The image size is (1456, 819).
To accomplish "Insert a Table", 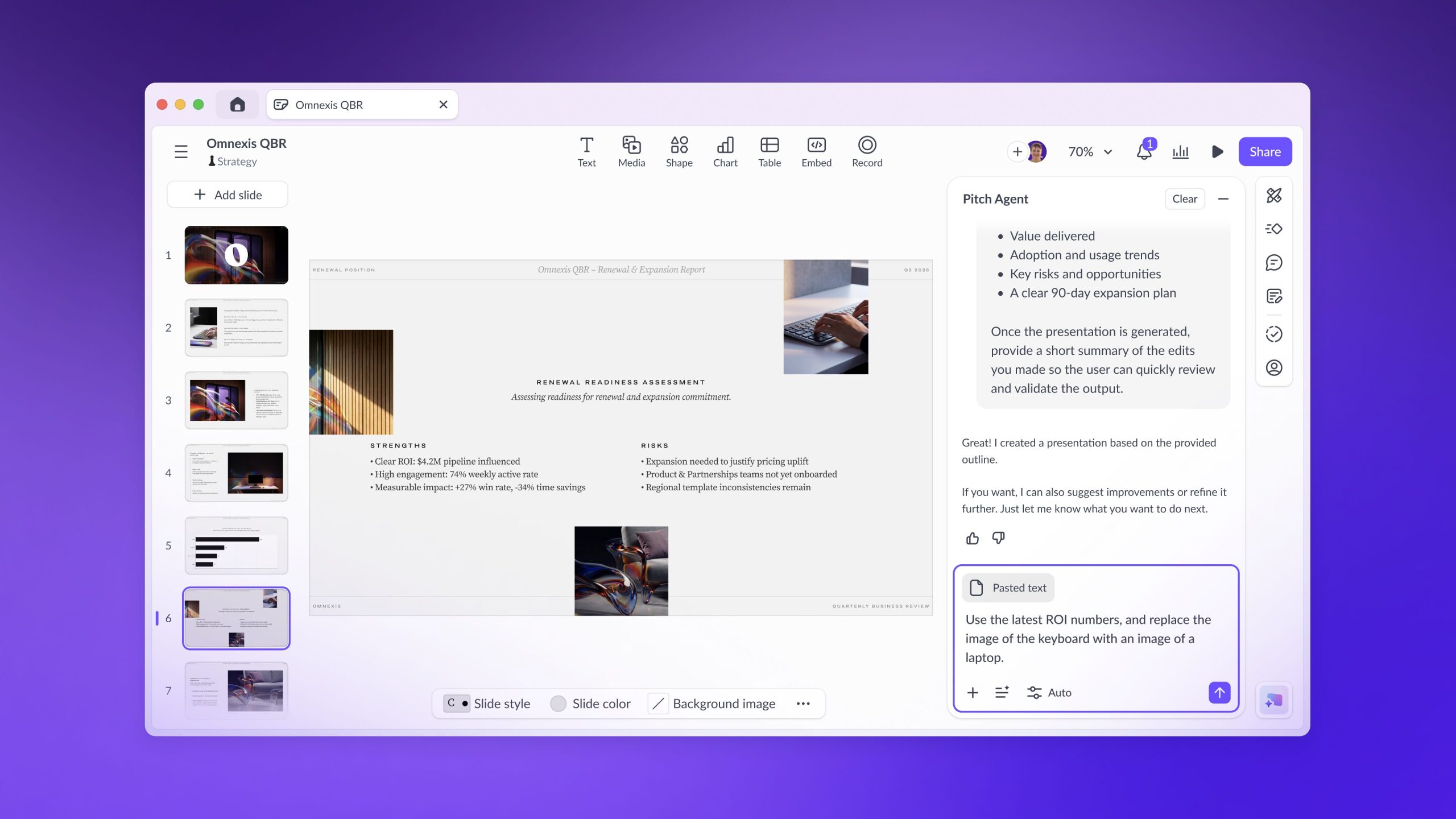I will [x=770, y=152].
